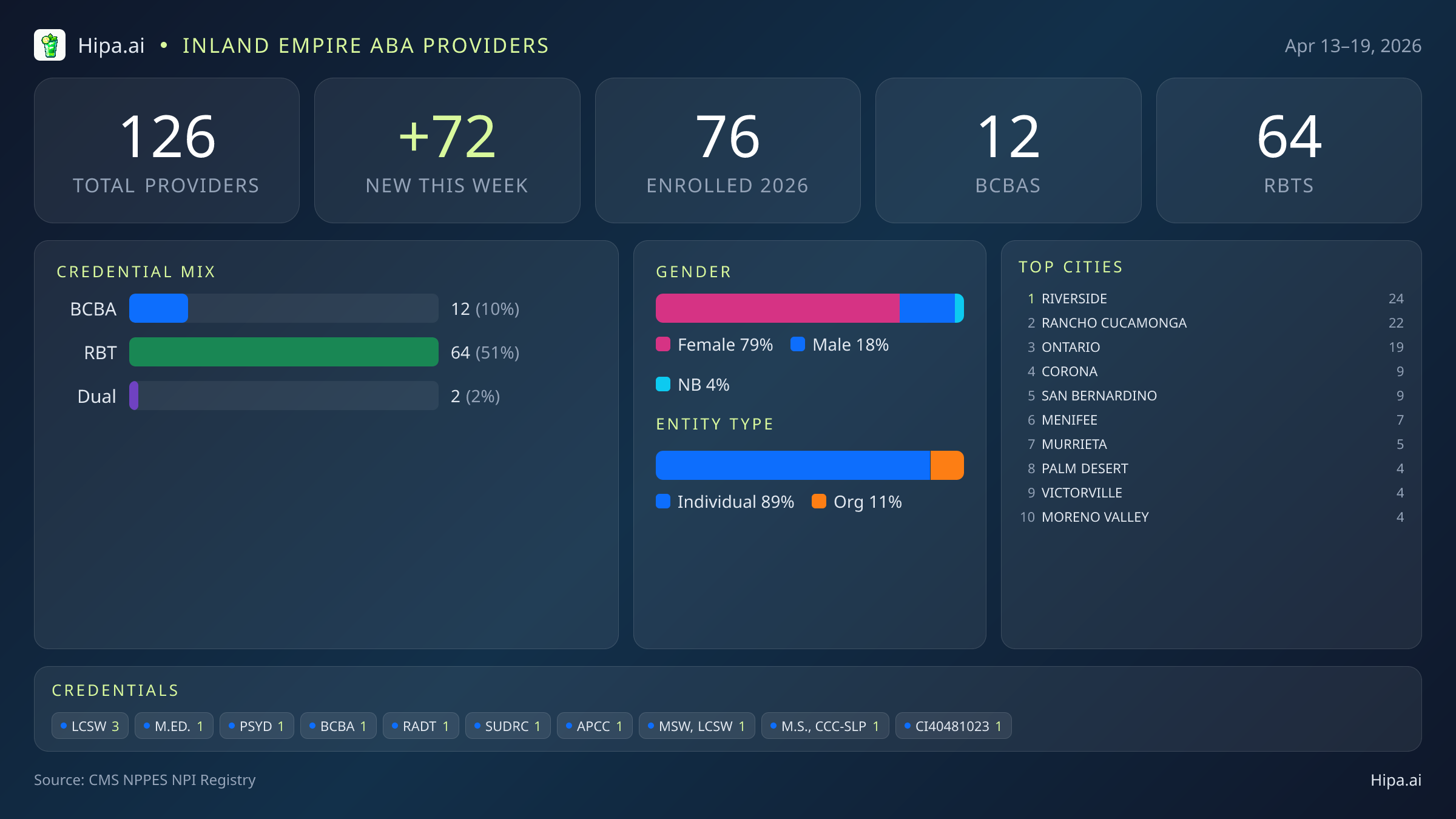Click Rancho Cucamonga in Top Cities
Viewport: 1456px width, 819px height.
pyautogui.click(x=1114, y=323)
